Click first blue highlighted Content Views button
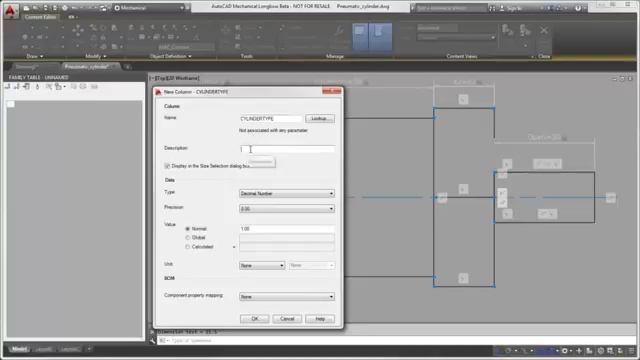 360,37
